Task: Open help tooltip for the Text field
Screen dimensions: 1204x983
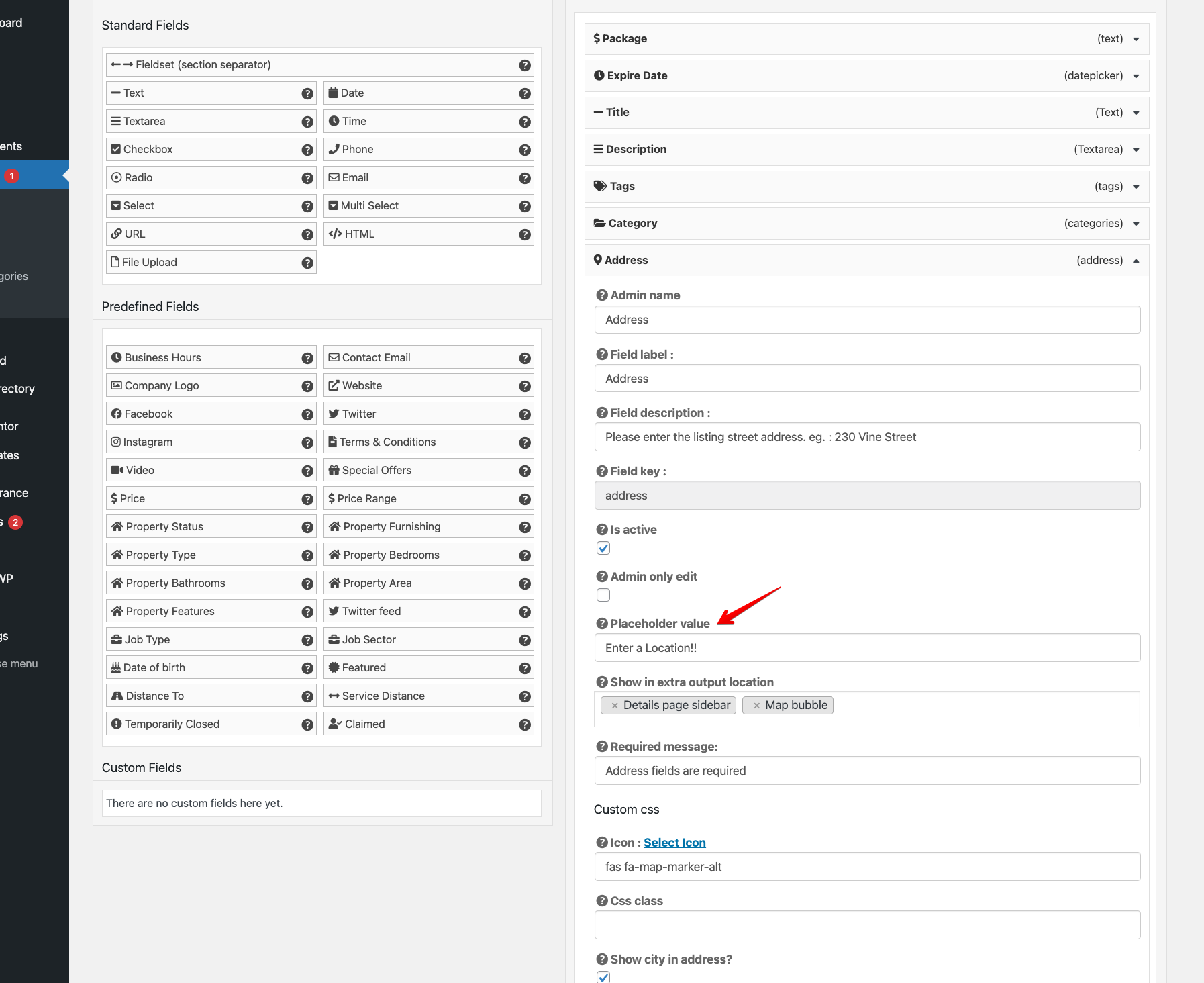Action: (307, 93)
